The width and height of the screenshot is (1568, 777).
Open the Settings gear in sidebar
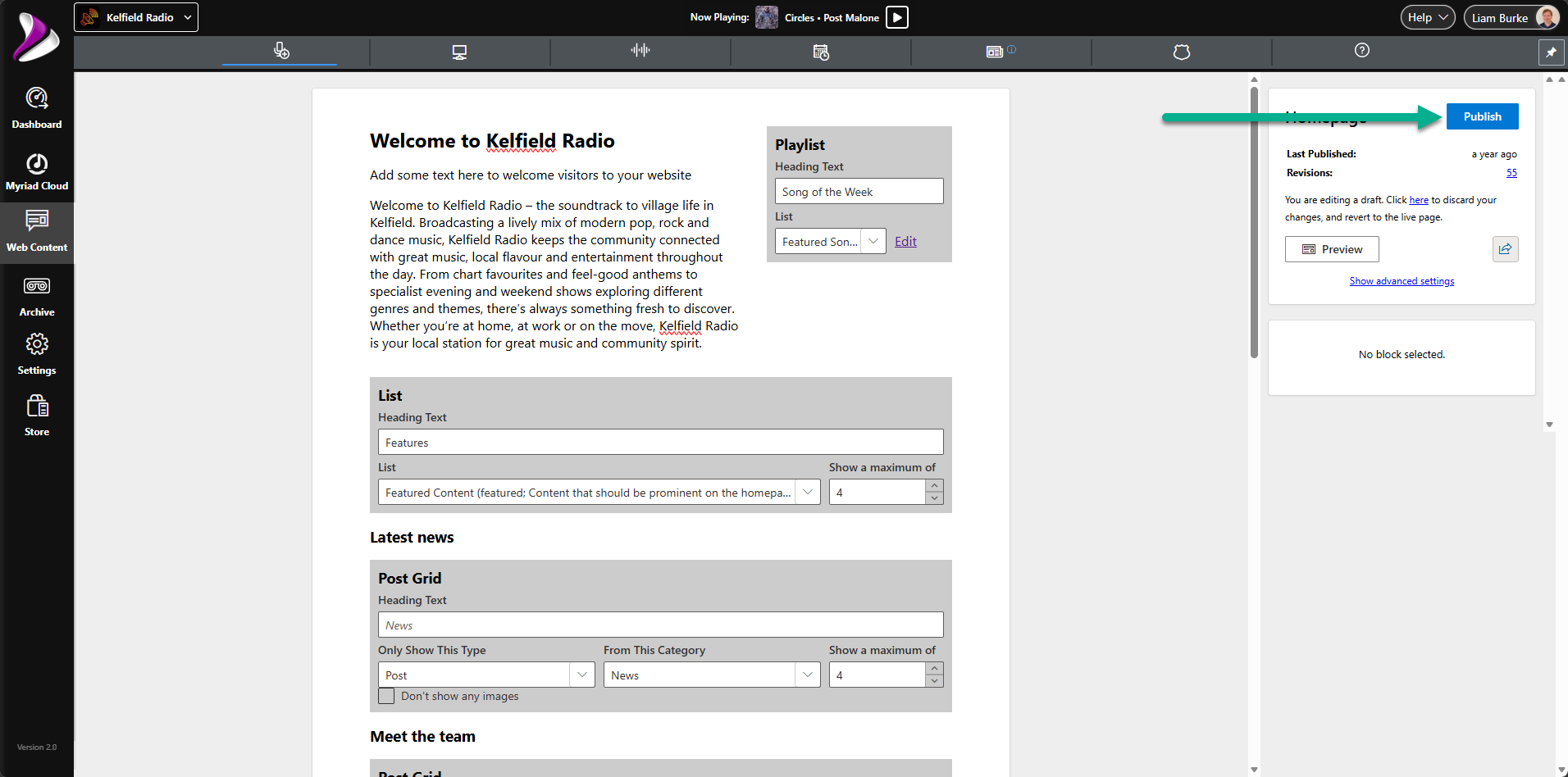(x=37, y=354)
